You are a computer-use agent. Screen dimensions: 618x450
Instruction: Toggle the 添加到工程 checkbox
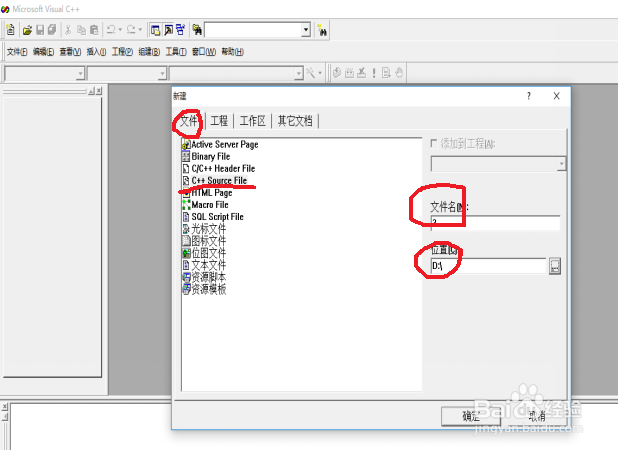[x=434, y=143]
